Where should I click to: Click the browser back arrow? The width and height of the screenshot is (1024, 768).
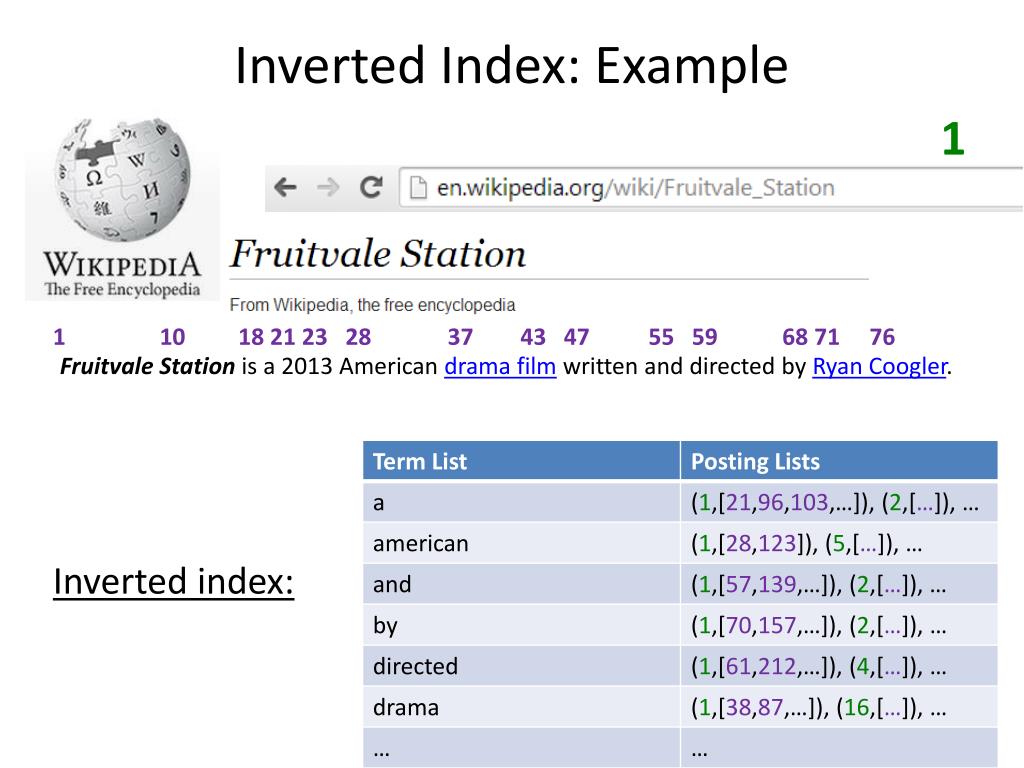[x=286, y=187]
